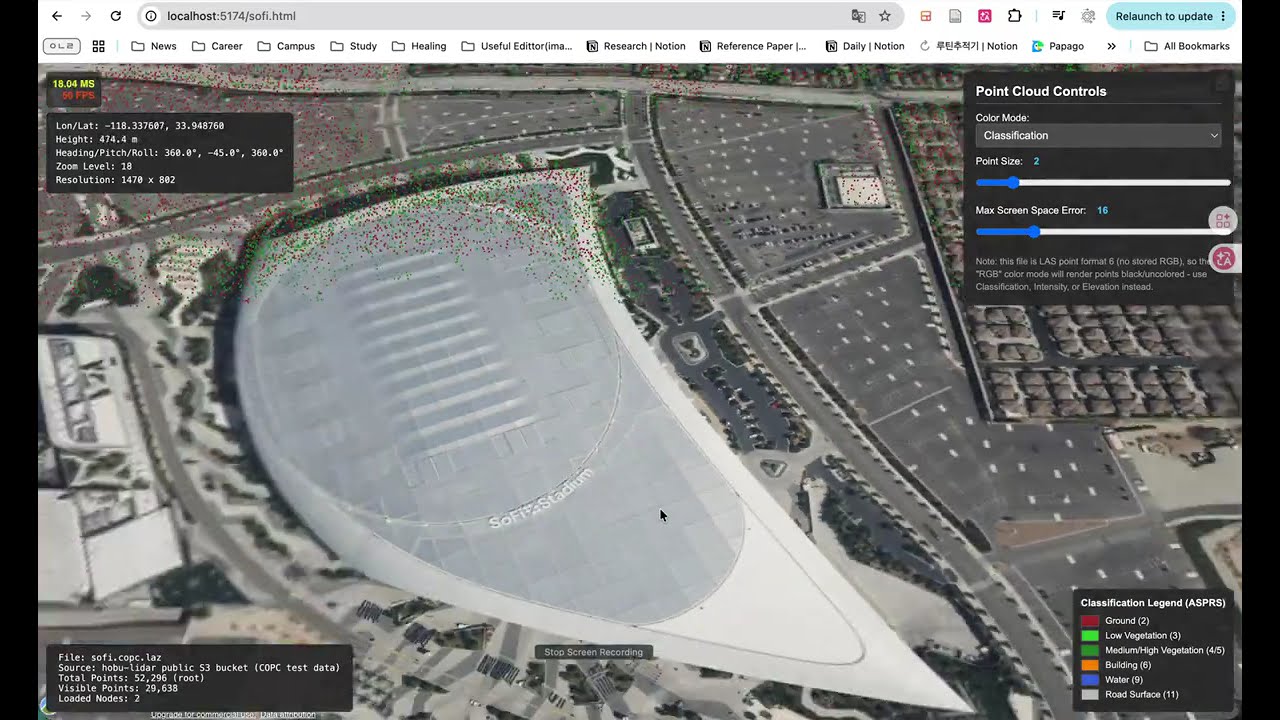Open Research | Notion bookmark
The height and width of the screenshot is (720, 1280).
[636, 46]
